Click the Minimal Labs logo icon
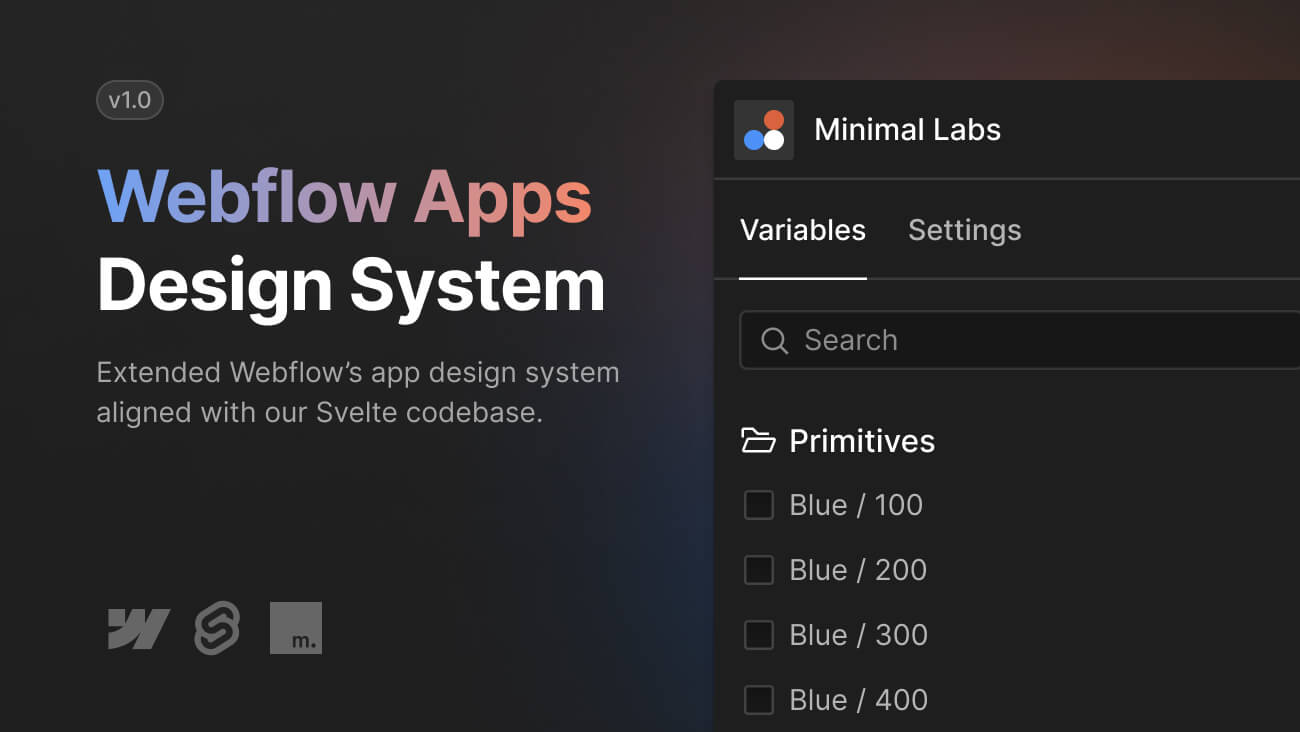Viewport: 1300px width, 732px height. click(763, 129)
